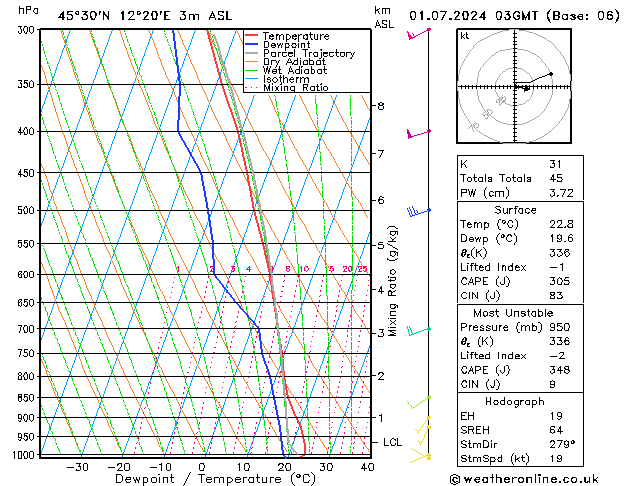This screenshot has height=486, width=629.
Task: Click the surface Dewp value '19.6'
Action: coord(561,239)
